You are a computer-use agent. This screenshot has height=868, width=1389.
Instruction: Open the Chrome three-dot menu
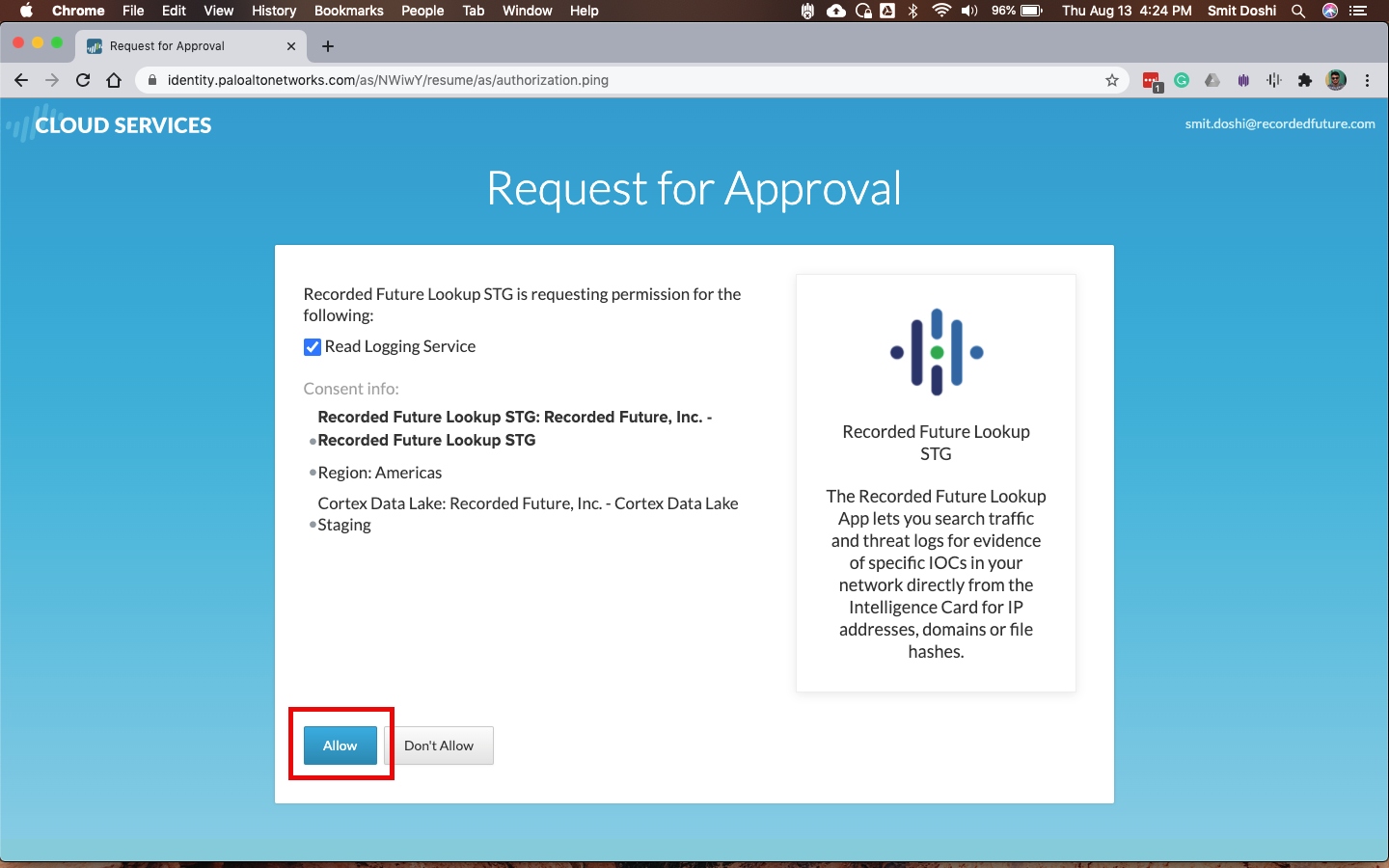click(x=1368, y=80)
